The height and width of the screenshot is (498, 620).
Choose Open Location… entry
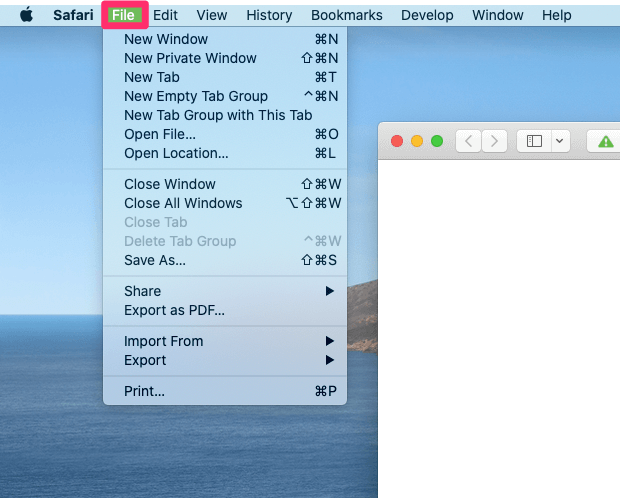225,153
